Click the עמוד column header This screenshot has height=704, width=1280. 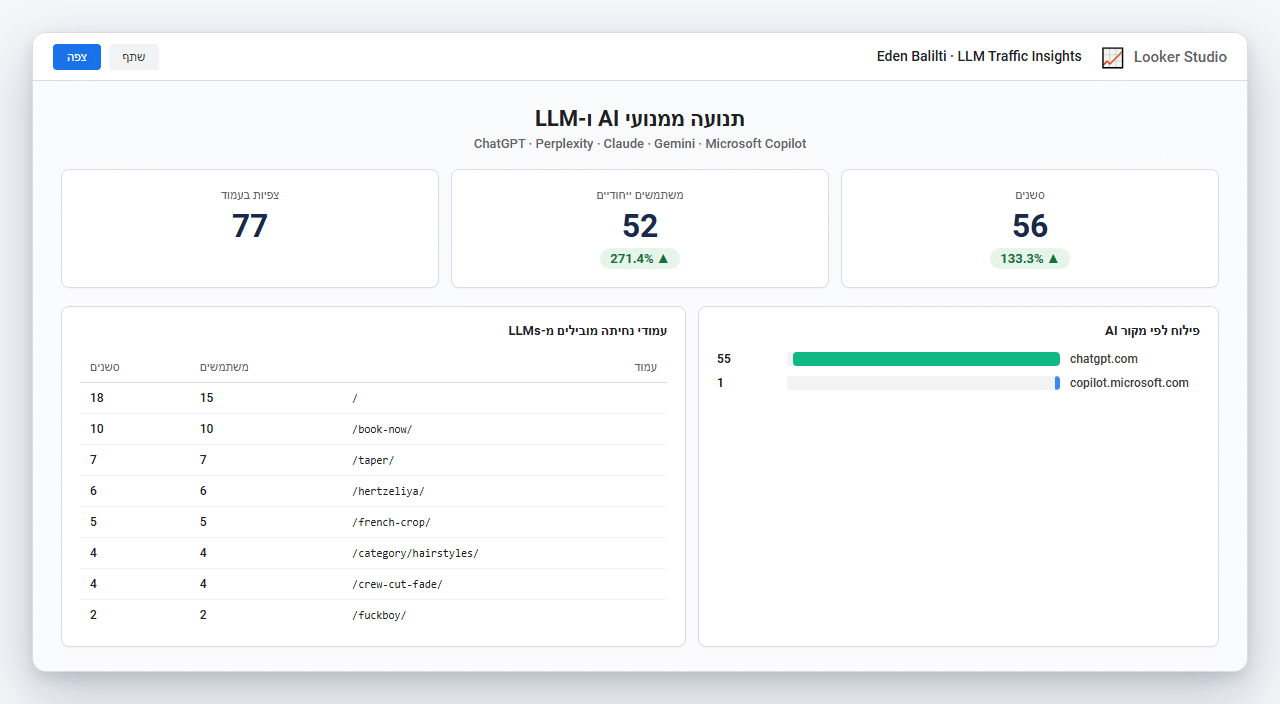coord(646,367)
